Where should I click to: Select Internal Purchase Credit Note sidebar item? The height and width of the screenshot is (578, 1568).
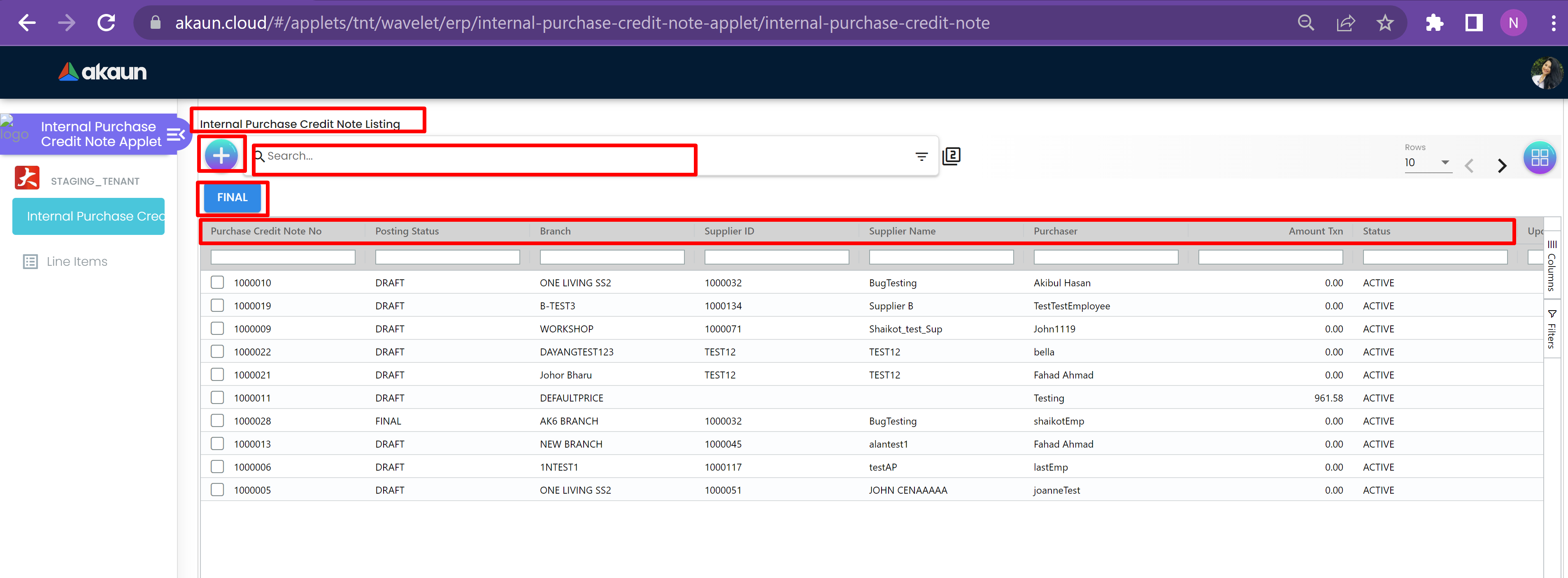(x=89, y=216)
